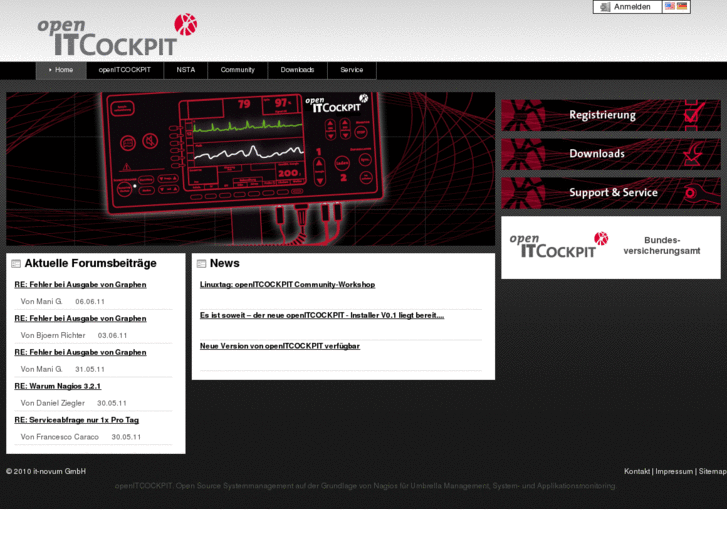The width and height of the screenshot is (727, 545).
Task: Click the download arrow icon on Downloads banner
Action: (x=693, y=154)
